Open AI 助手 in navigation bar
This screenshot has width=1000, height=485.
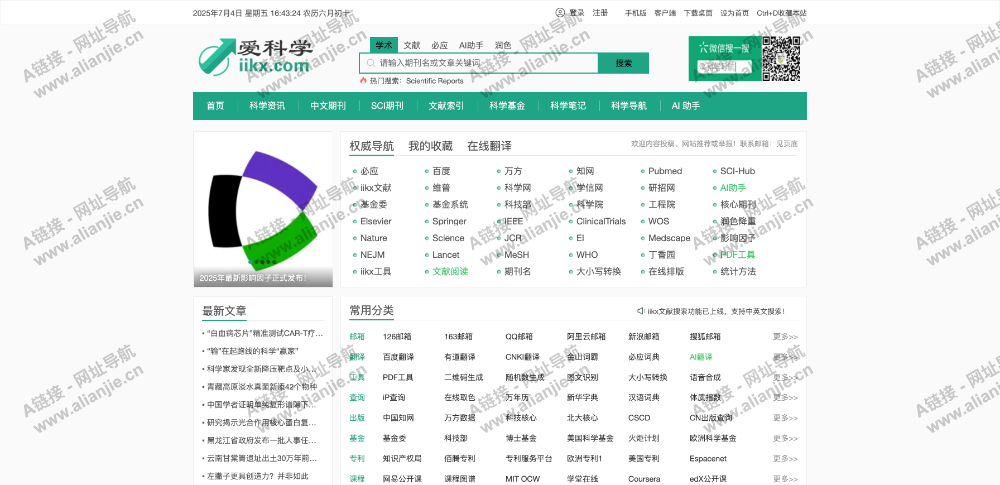686,106
